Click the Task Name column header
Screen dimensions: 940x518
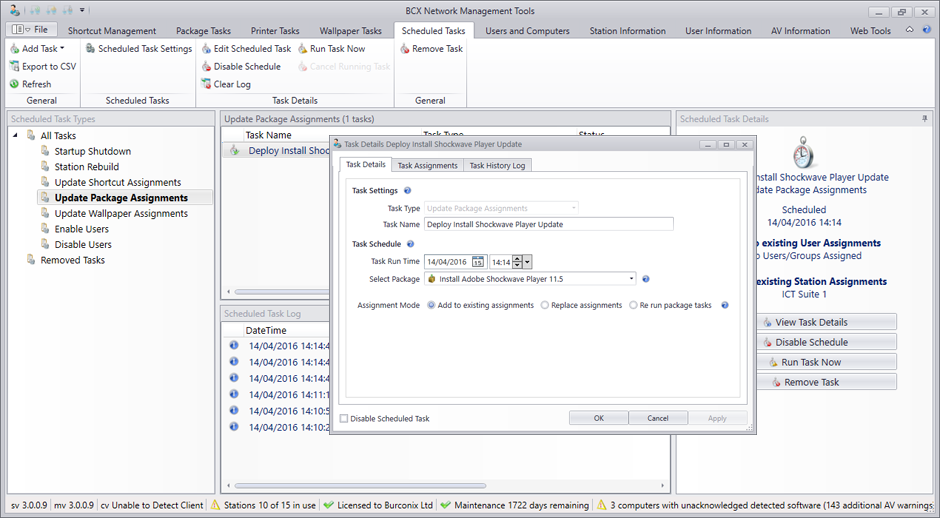pos(269,135)
